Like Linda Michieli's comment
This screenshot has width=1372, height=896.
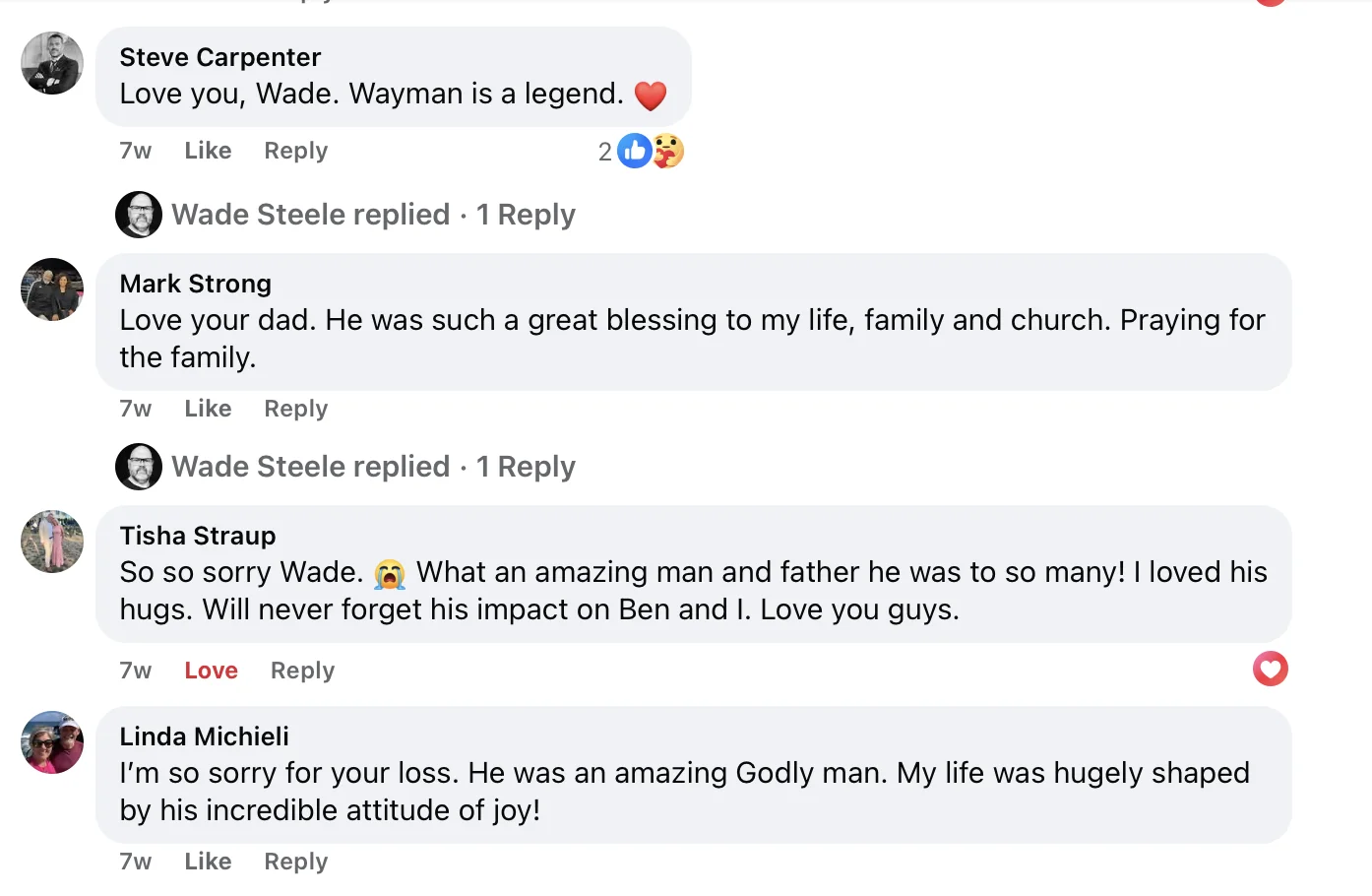pos(208,862)
